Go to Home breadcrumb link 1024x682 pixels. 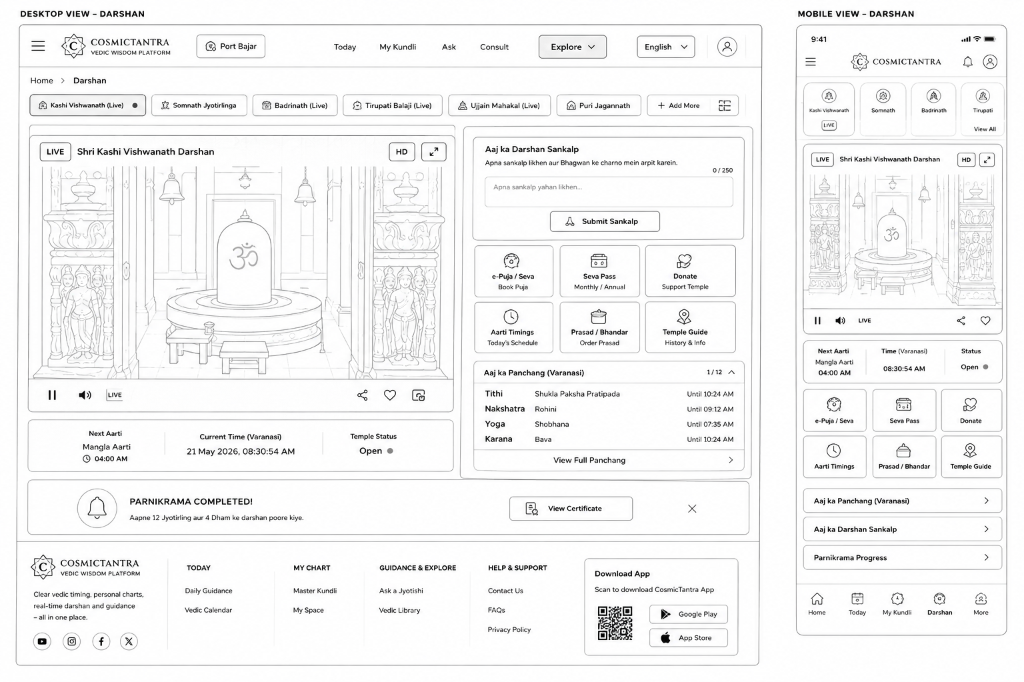(42, 80)
